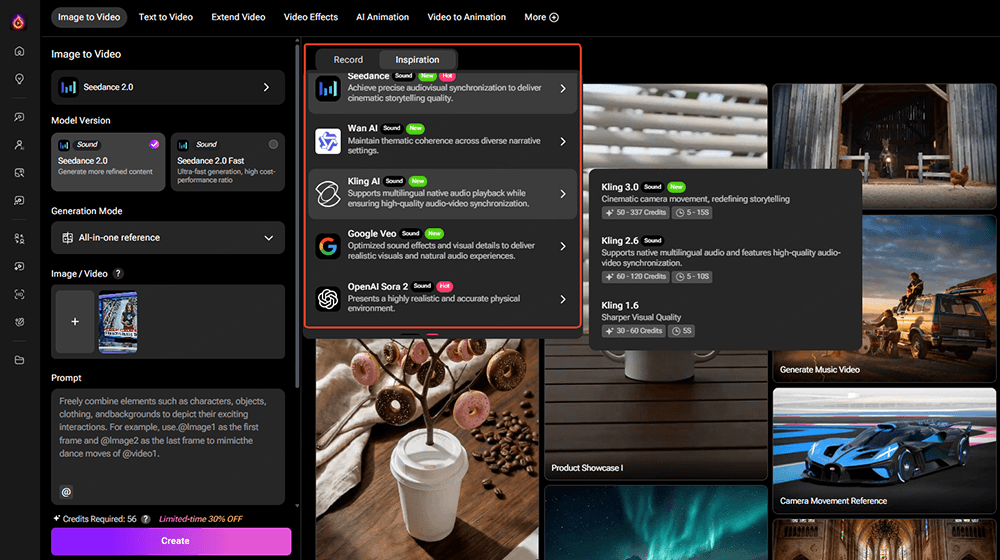Click the help icon beside Image / Video
1000x560 pixels.
(x=119, y=274)
